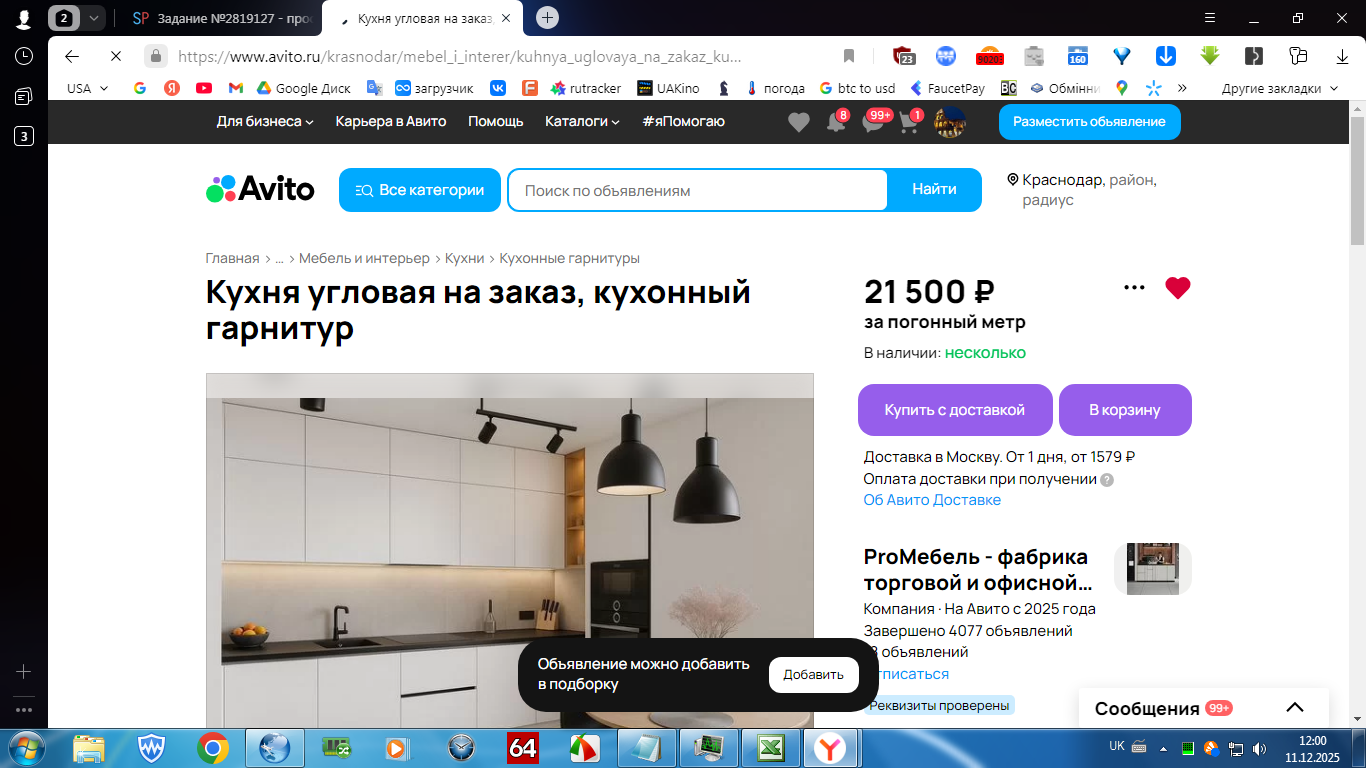
Task: Open the green download arrow extension
Action: click(x=1210, y=56)
